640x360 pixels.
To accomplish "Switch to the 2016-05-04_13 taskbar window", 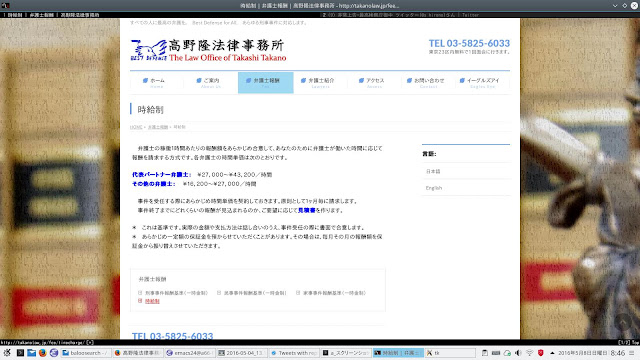I will tap(242, 353).
